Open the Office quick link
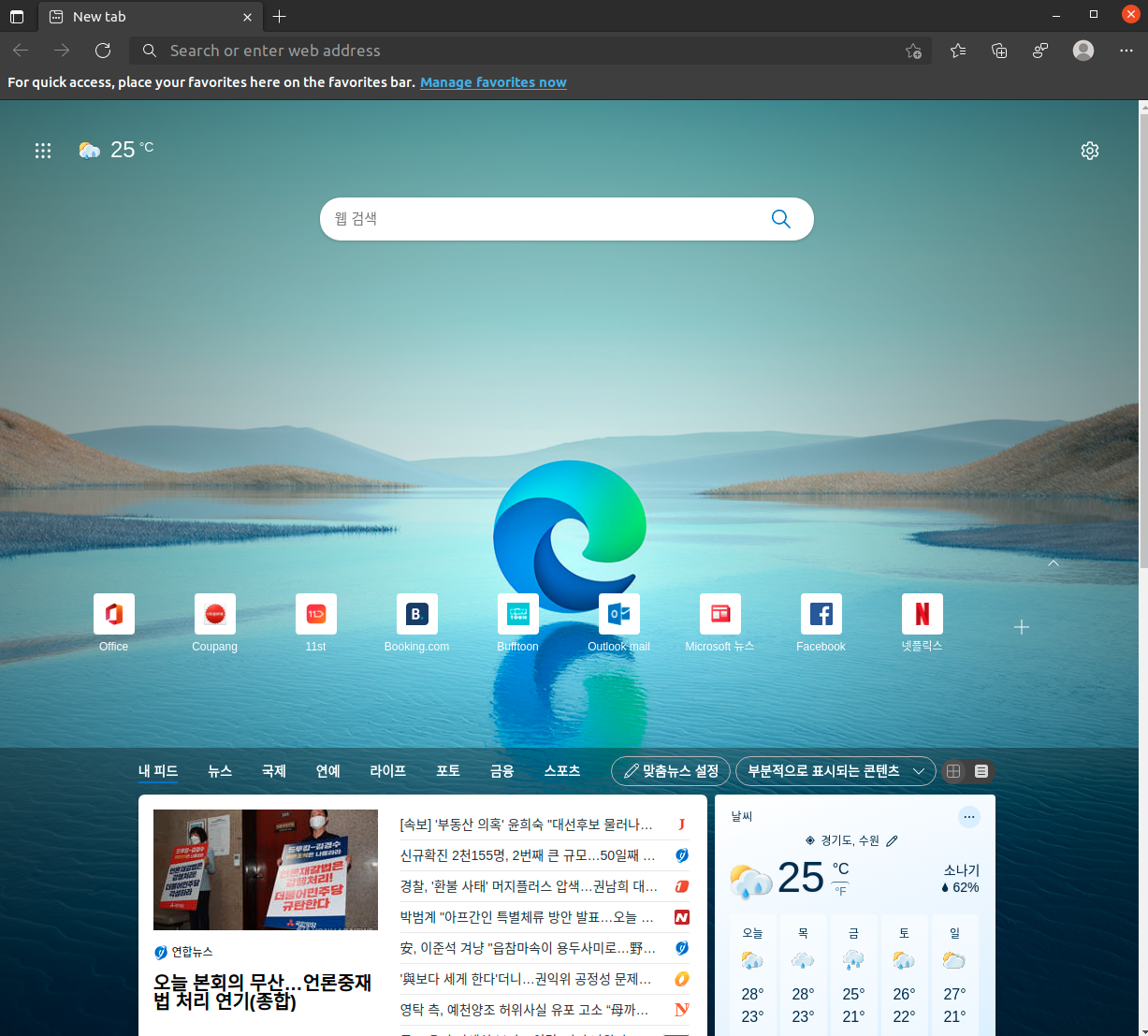The image size is (1148, 1036). (114, 623)
